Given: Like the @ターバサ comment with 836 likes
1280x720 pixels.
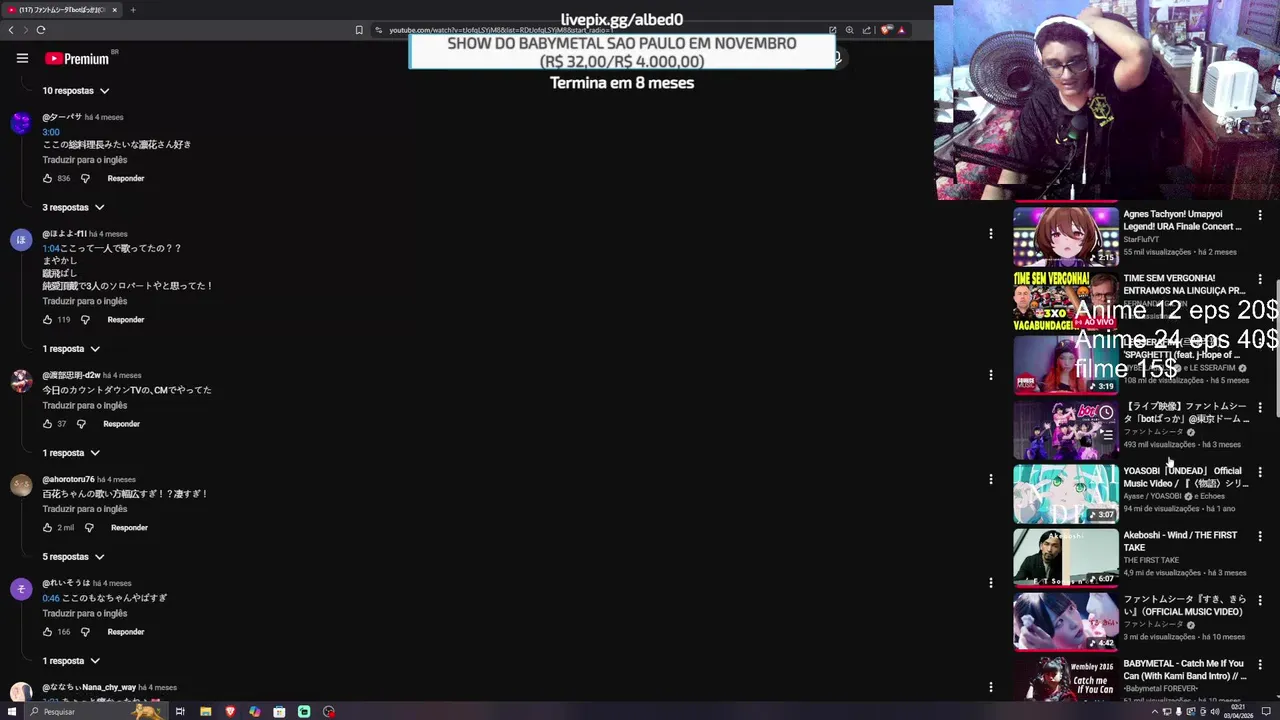Looking at the screenshot, I should coord(47,178).
